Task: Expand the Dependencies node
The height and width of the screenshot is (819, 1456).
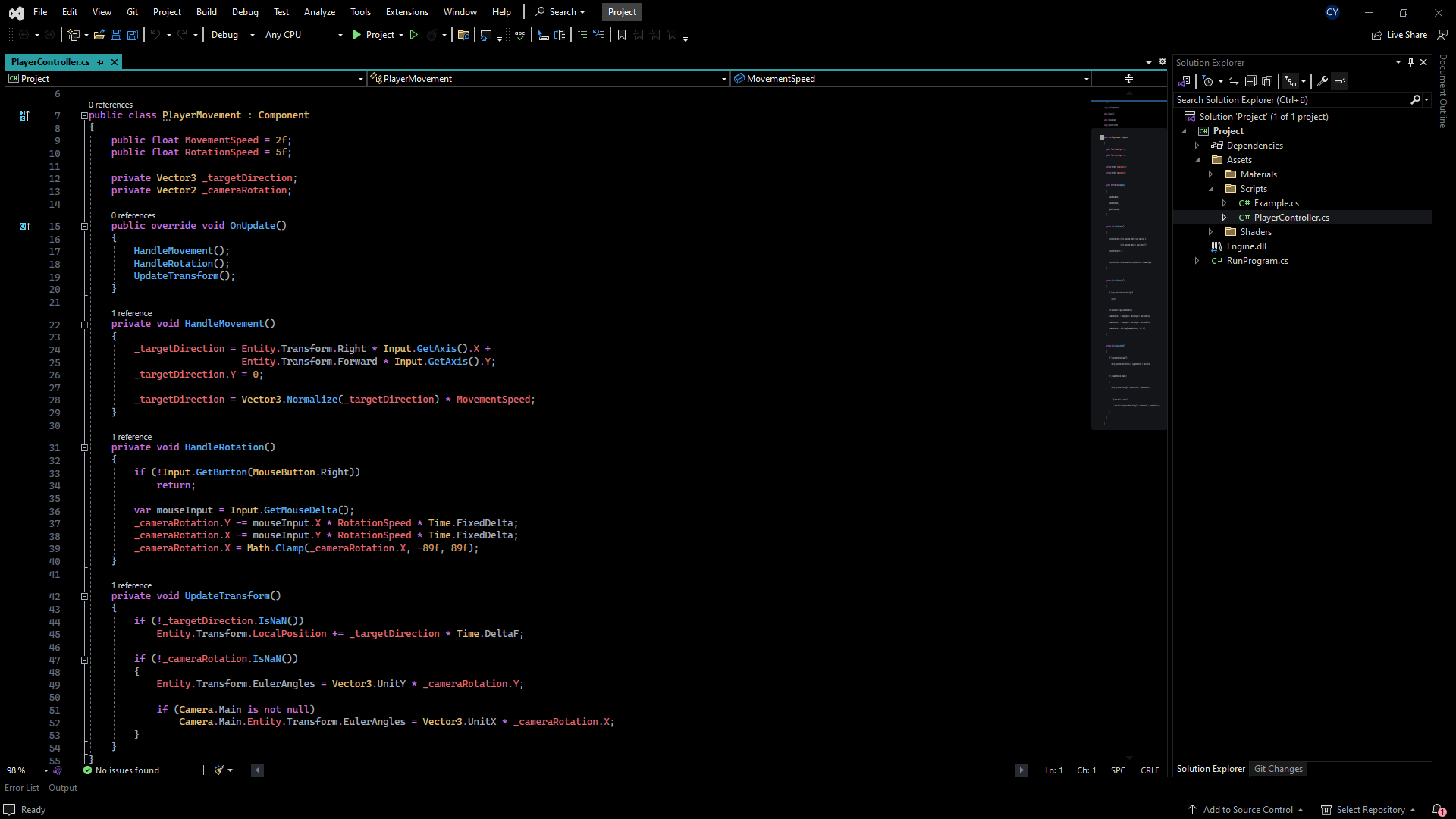Action: click(x=1197, y=146)
